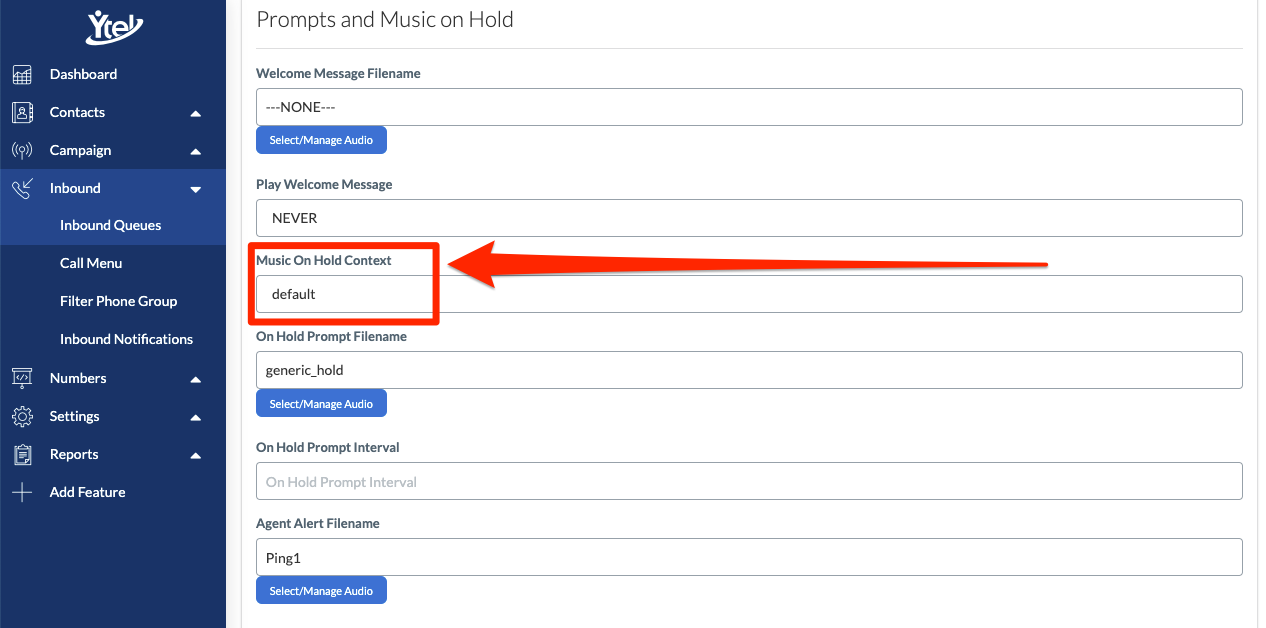This screenshot has height=628, width=1266.
Task: Expand the Contacts menu arrow
Action: 196,113
